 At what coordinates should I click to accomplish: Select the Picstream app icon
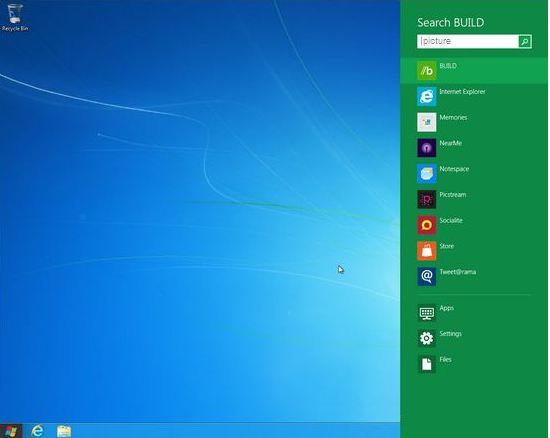427,199
